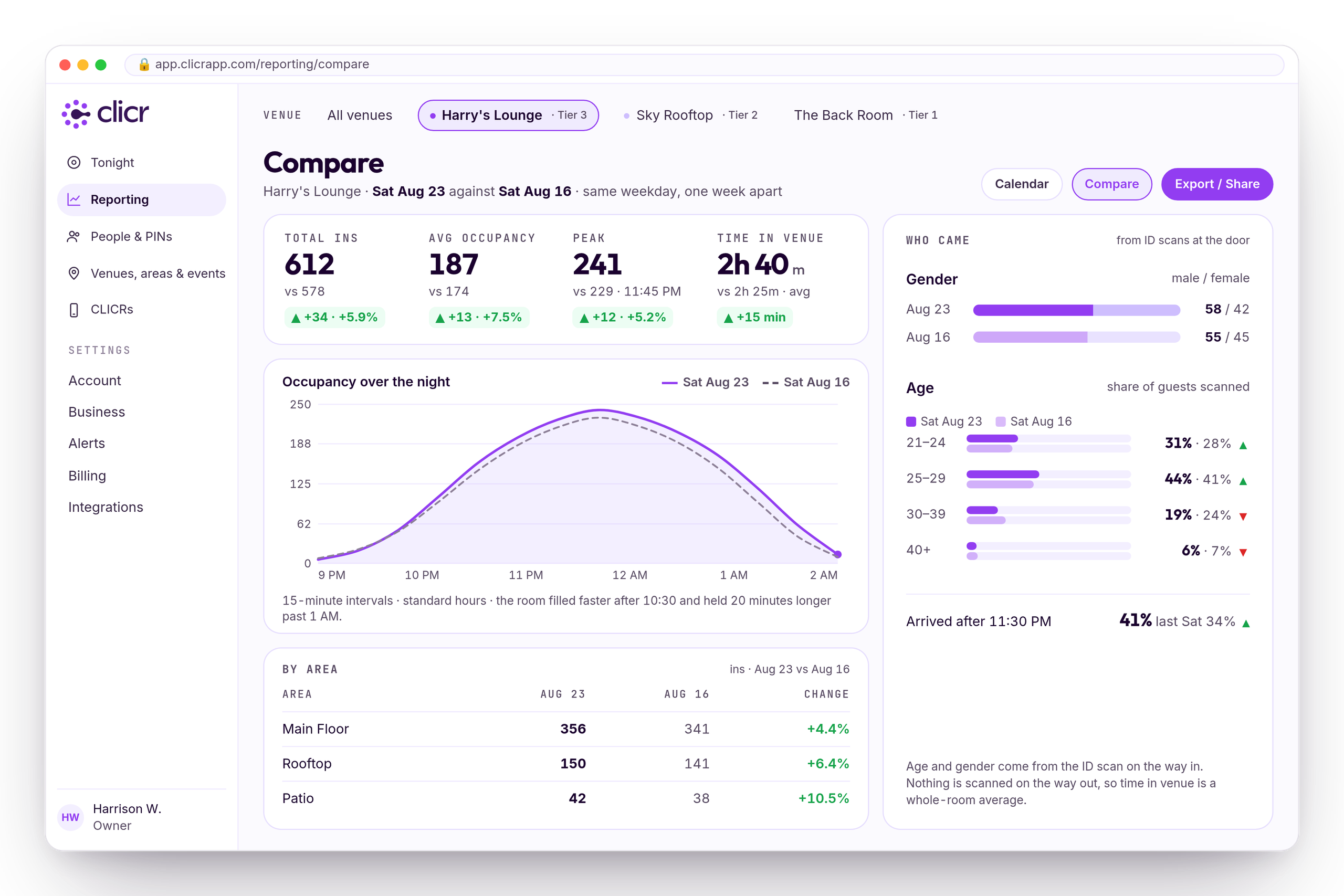Click the red down arrow for 30–39 age
The width and height of the screenshot is (1344, 896).
1243,516
